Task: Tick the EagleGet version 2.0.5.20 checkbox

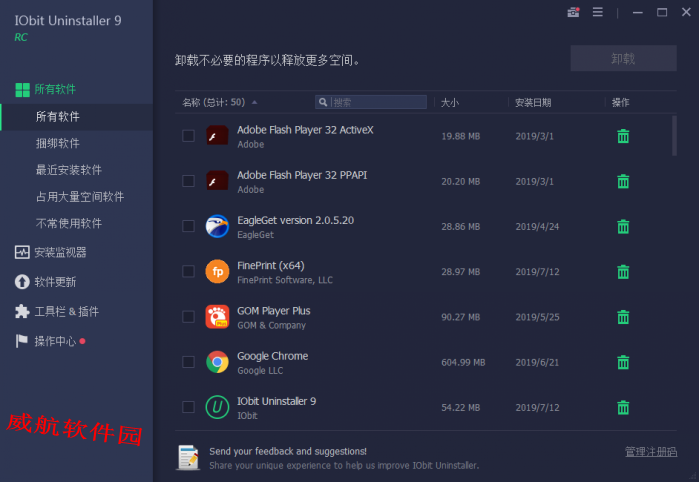Action: tap(188, 226)
